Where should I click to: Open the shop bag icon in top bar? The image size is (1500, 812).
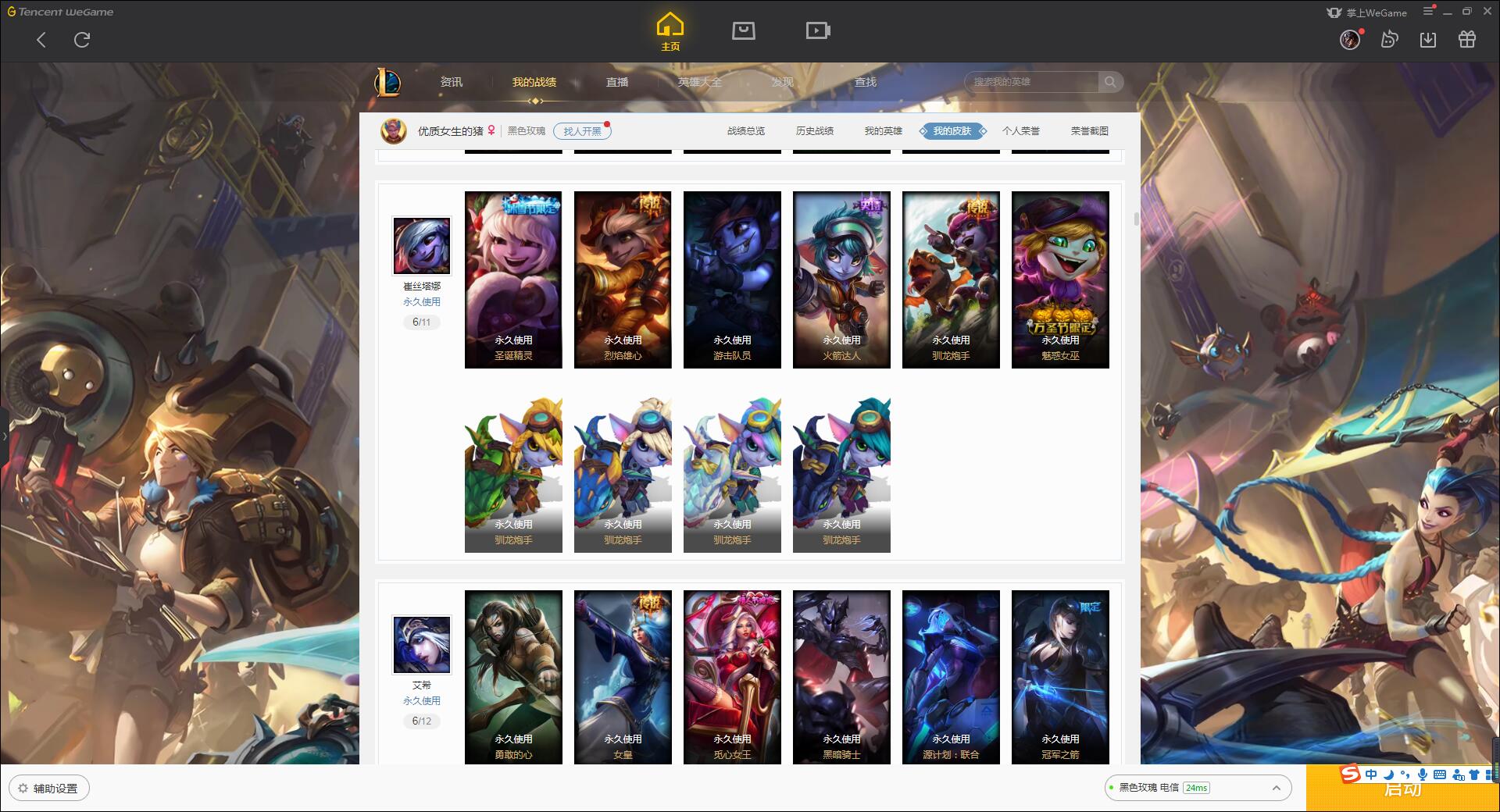tap(743, 31)
